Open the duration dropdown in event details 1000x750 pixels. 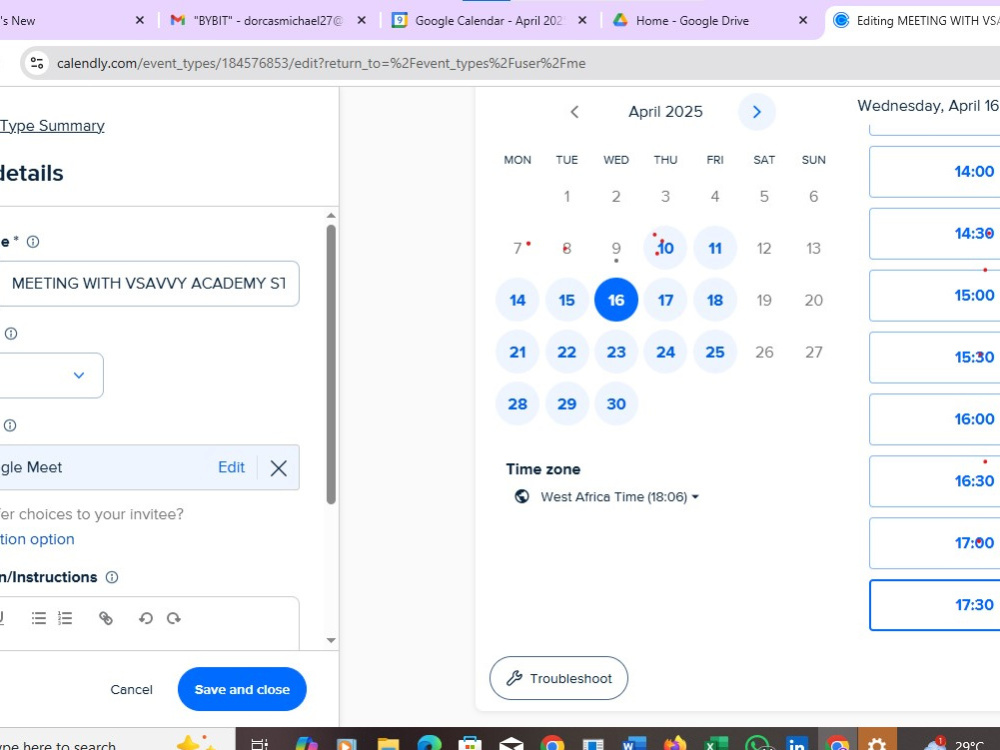(51, 376)
